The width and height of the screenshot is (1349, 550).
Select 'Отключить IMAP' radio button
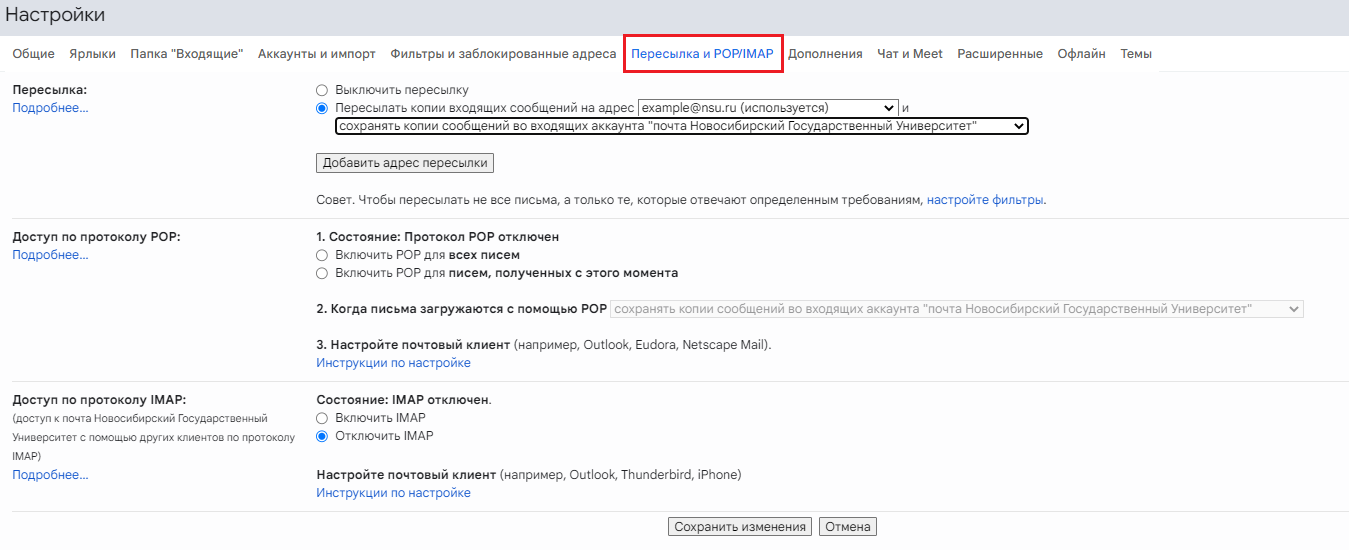[x=322, y=436]
